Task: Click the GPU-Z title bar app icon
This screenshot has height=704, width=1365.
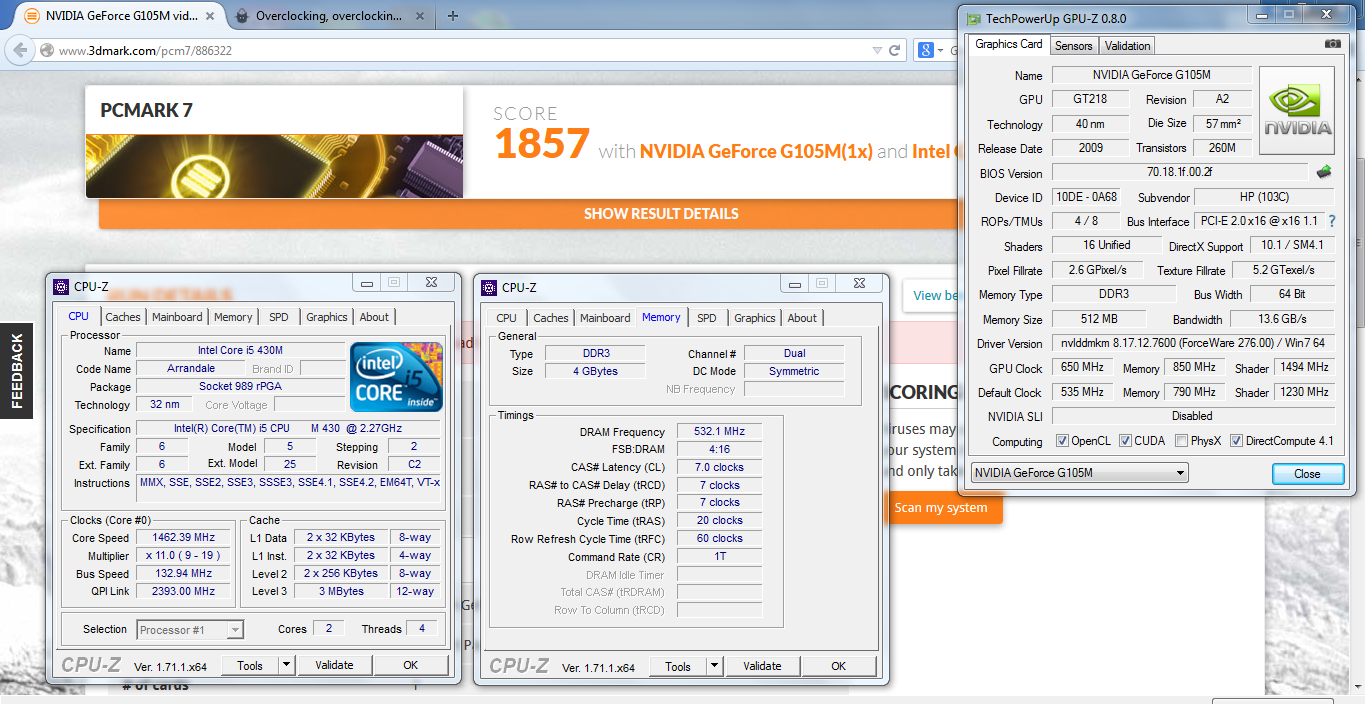Action: point(973,18)
